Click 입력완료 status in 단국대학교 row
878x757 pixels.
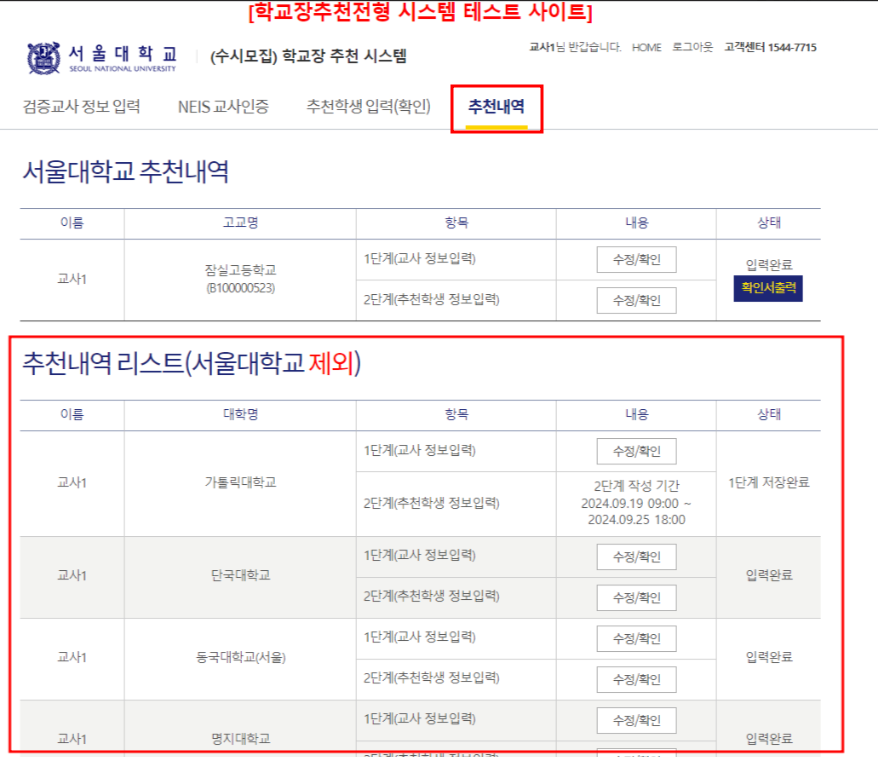coord(769,576)
